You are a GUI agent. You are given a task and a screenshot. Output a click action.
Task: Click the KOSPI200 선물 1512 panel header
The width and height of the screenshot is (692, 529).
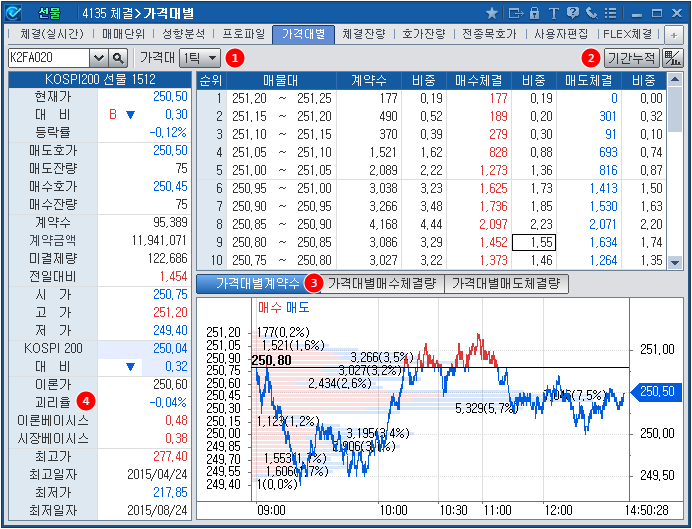[100, 79]
